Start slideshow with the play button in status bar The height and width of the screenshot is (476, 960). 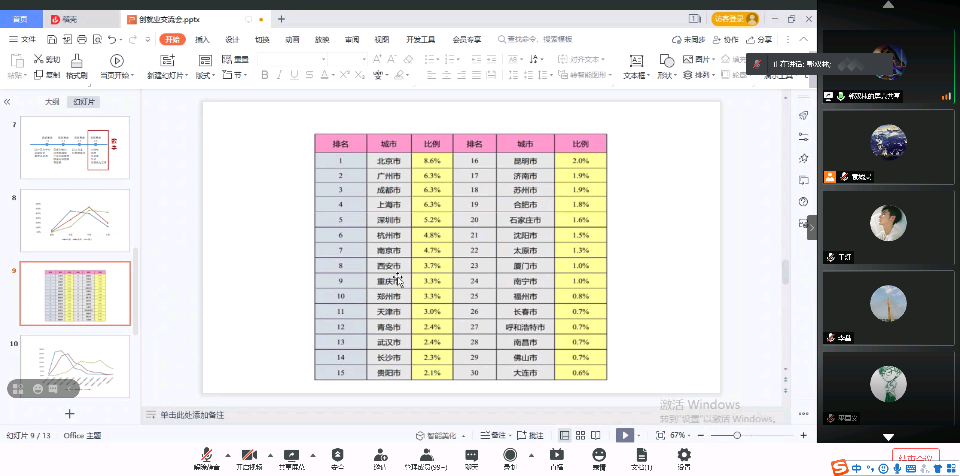coord(624,435)
